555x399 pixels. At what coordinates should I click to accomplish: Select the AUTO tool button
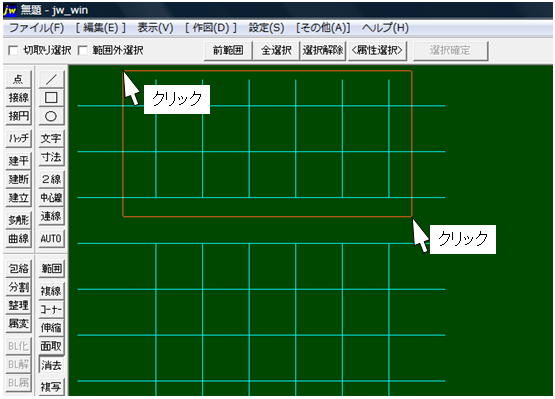tap(51, 239)
